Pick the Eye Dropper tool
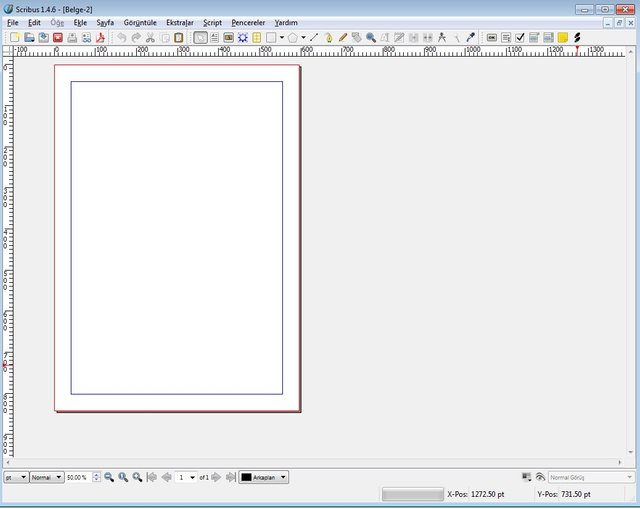 coord(470,38)
